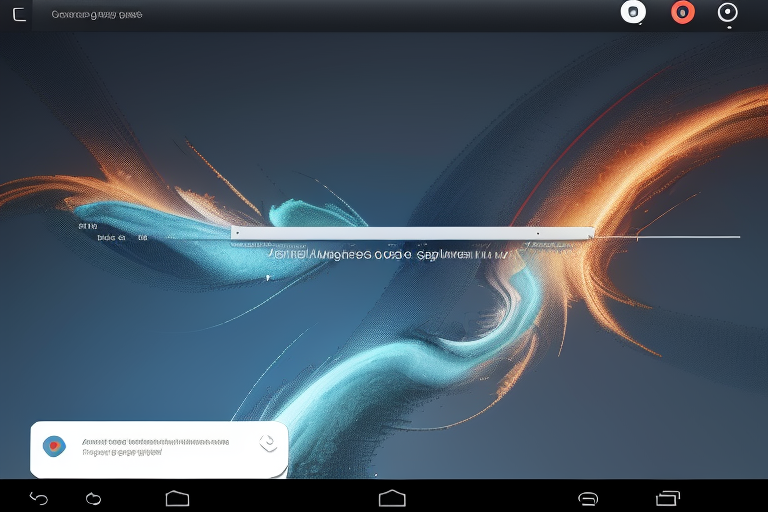Image resolution: width=768 pixels, height=512 pixels.
Task: Tap the small labels left of white bar
Action: pos(122,238)
